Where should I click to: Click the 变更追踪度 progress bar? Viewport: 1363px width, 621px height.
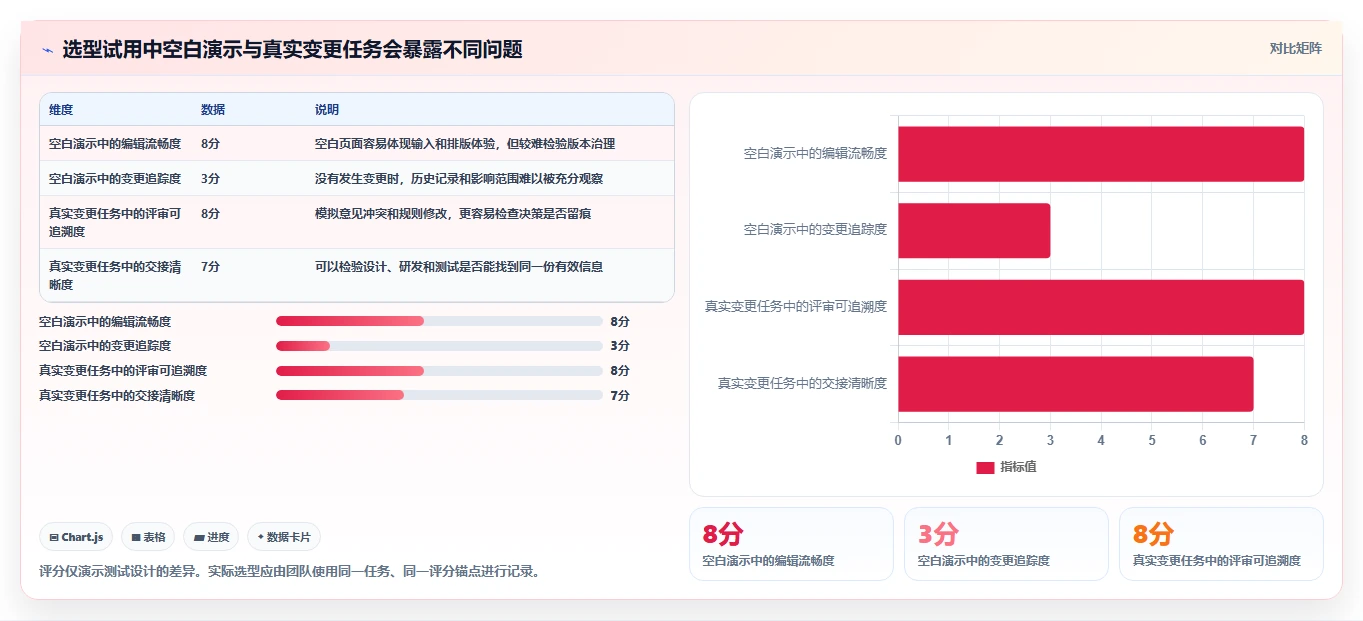(439, 346)
